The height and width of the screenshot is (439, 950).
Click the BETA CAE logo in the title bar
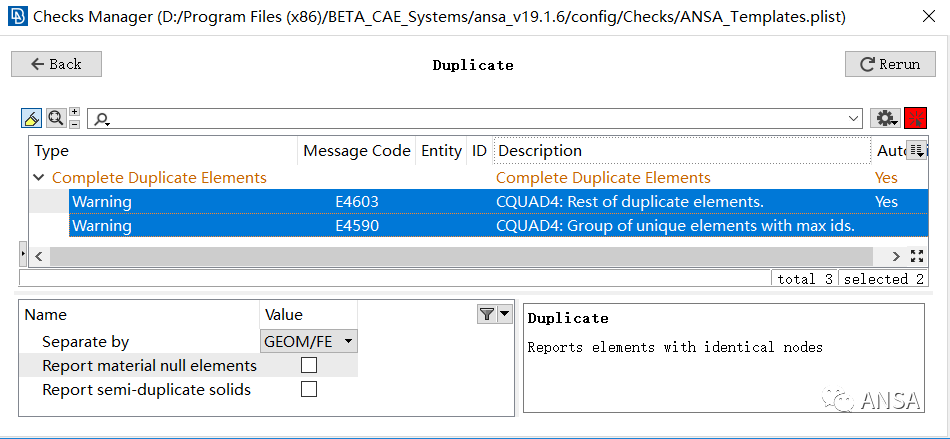pyautogui.click(x=17, y=16)
